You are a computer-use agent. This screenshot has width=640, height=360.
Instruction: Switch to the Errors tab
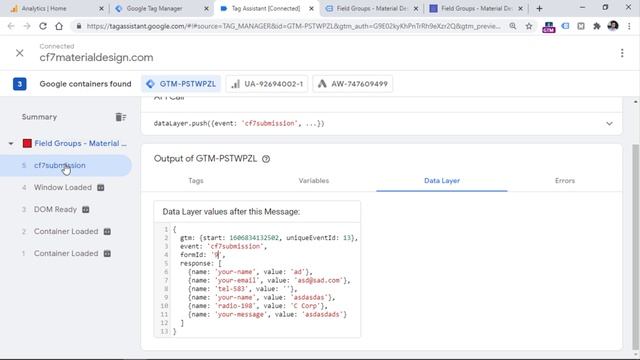(565, 181)
